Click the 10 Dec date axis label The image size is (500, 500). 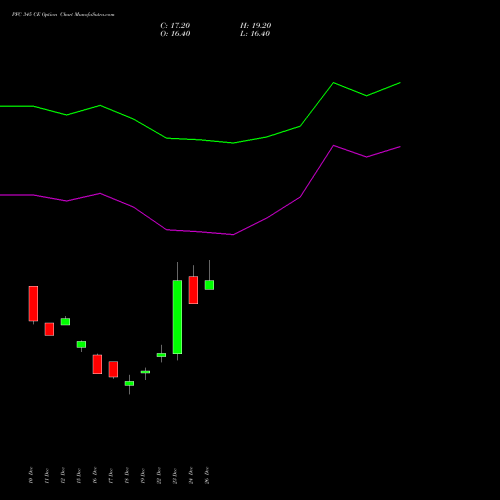coord(31,475)
